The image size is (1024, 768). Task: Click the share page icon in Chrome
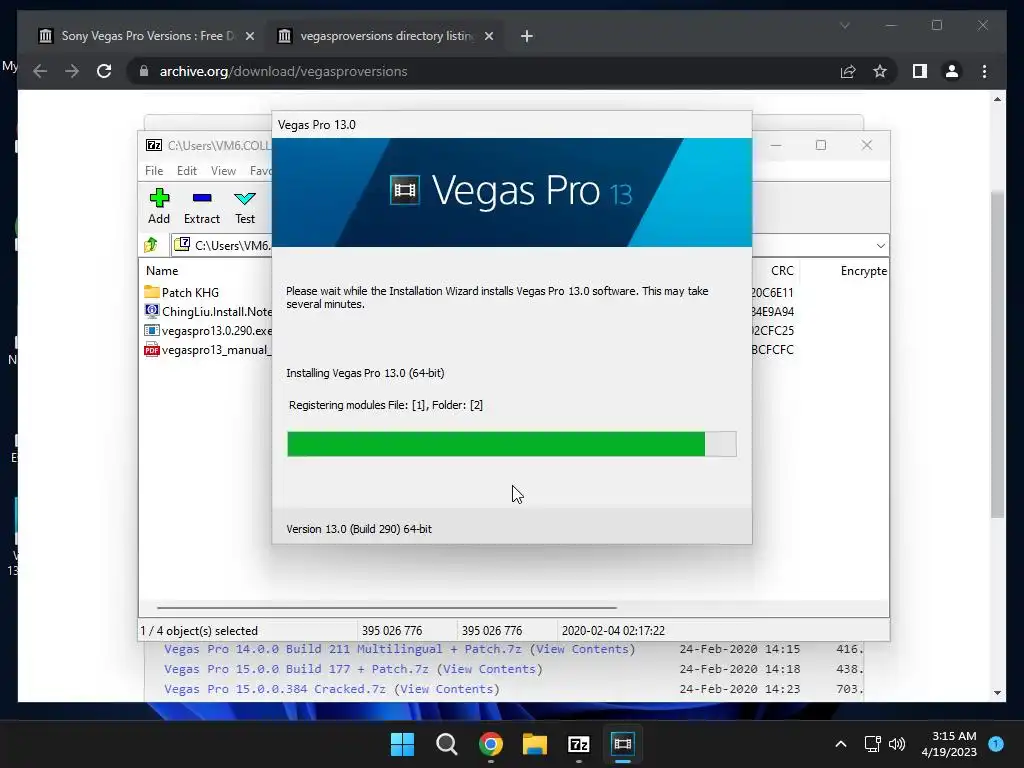point(848,71)
